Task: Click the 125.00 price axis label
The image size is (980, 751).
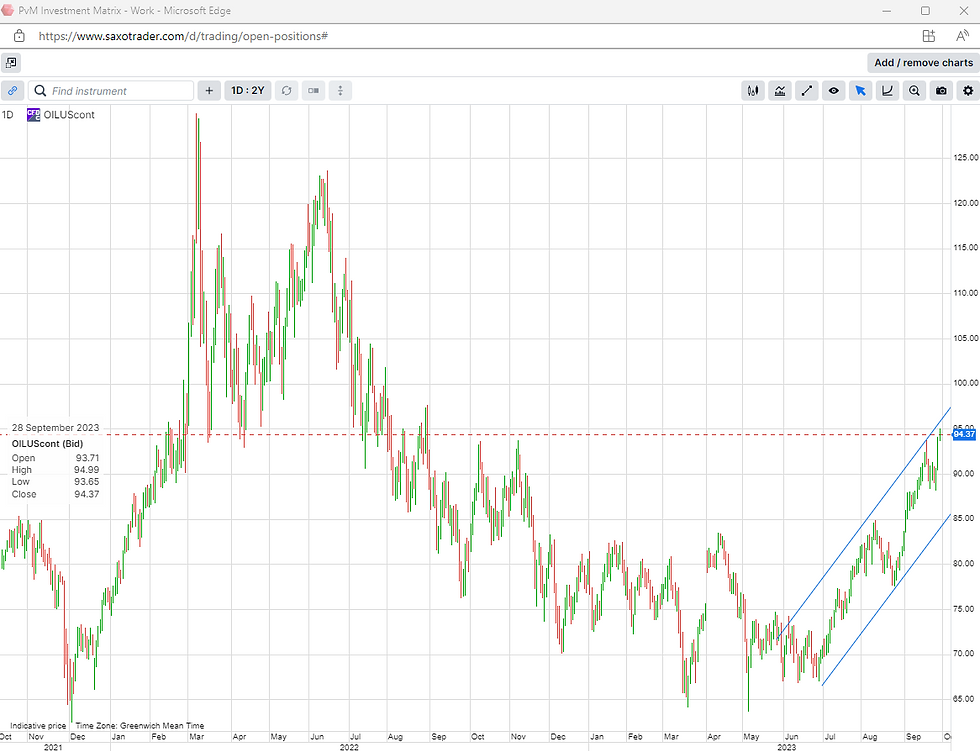Action: pyautogui.click(x=966, y=157)
